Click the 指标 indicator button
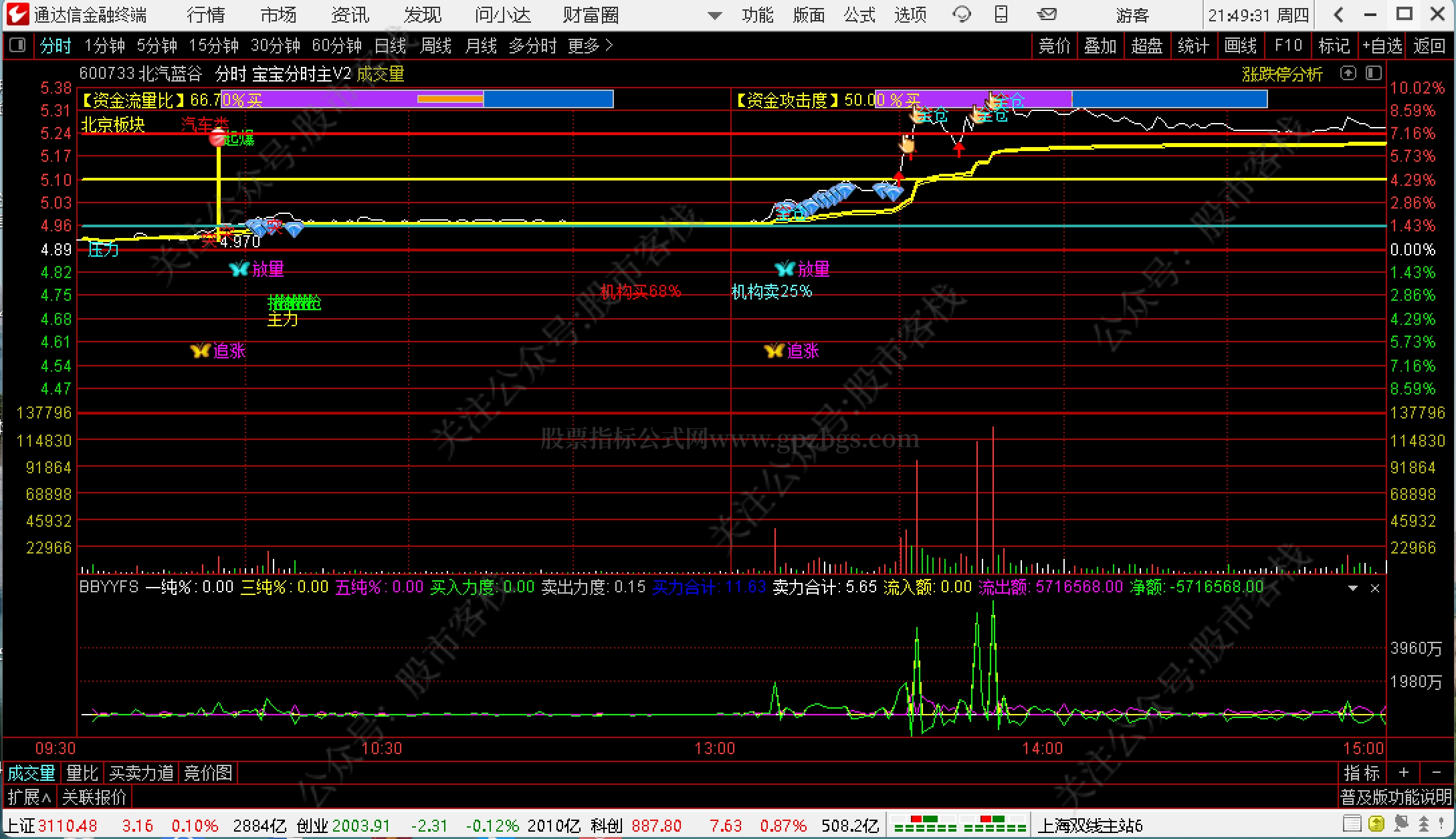This screenshot has height=839, width=1456. (1362, 773)
